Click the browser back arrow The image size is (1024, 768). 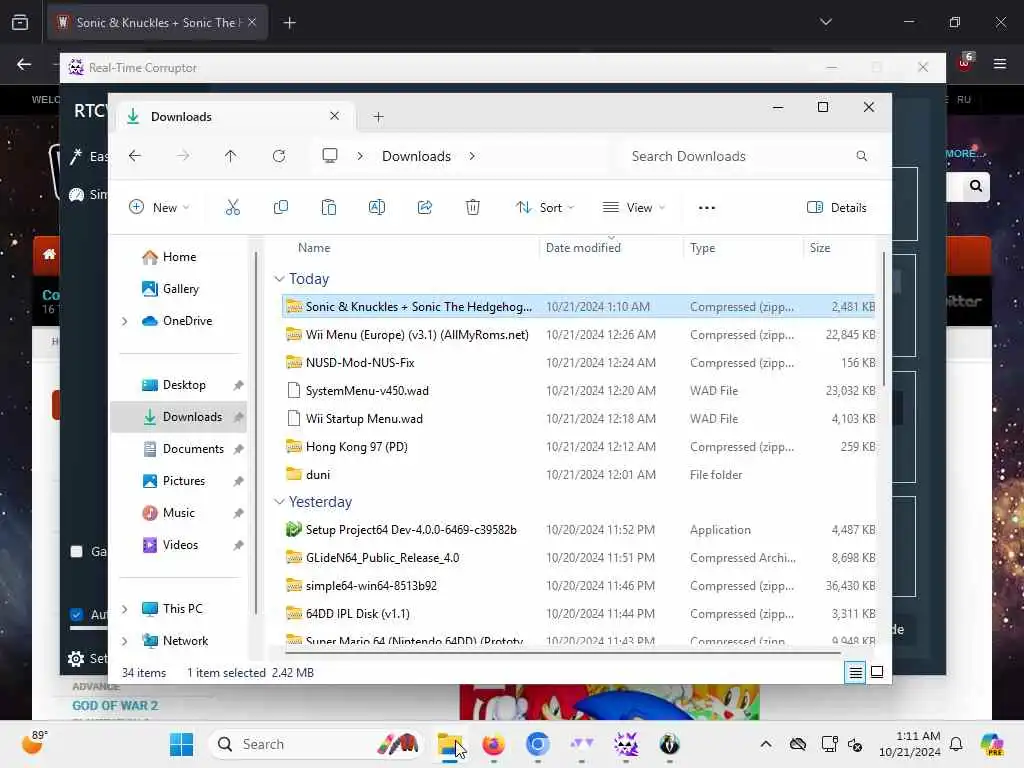[24, 64]
